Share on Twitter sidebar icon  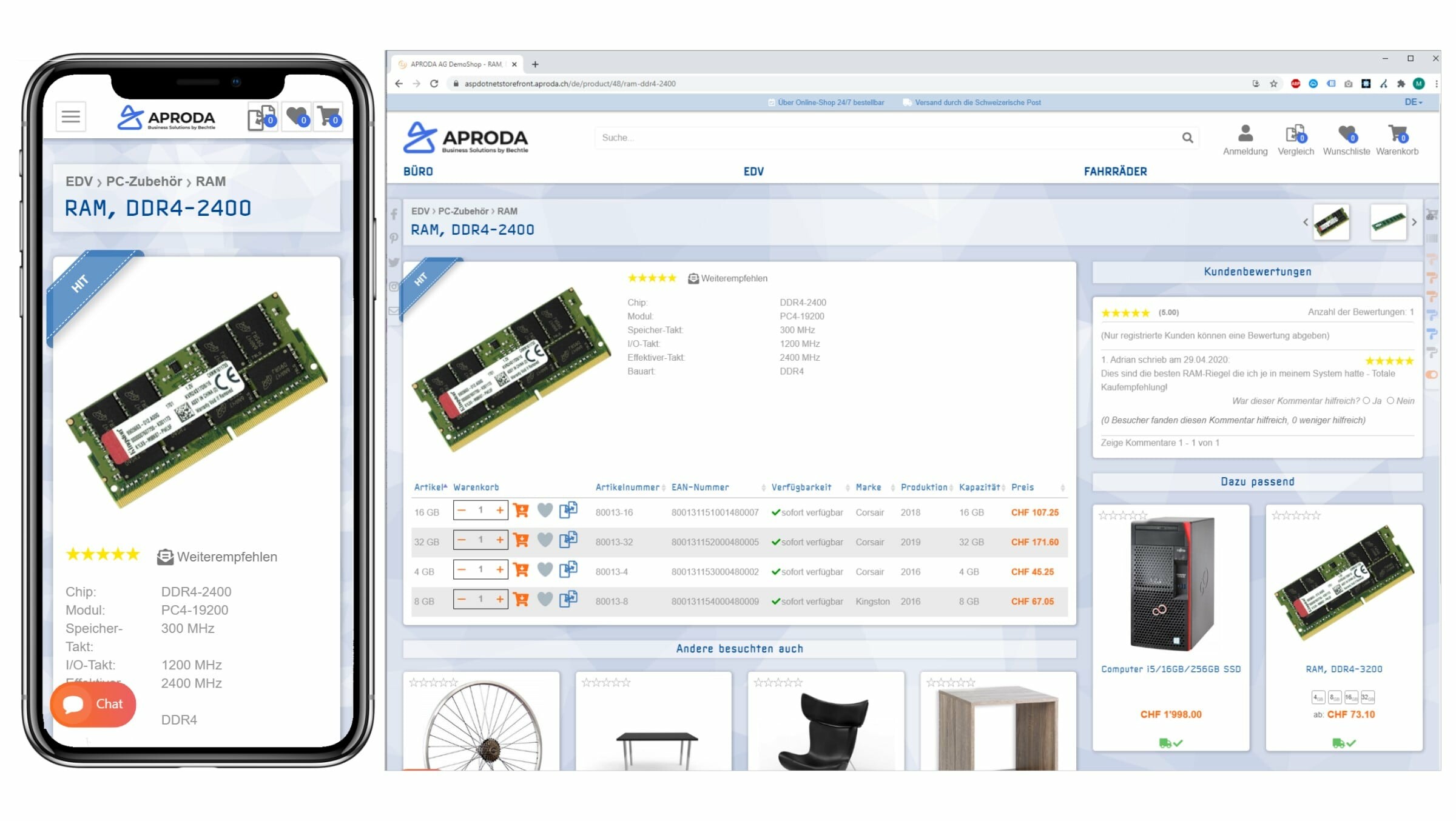(394, 263)
